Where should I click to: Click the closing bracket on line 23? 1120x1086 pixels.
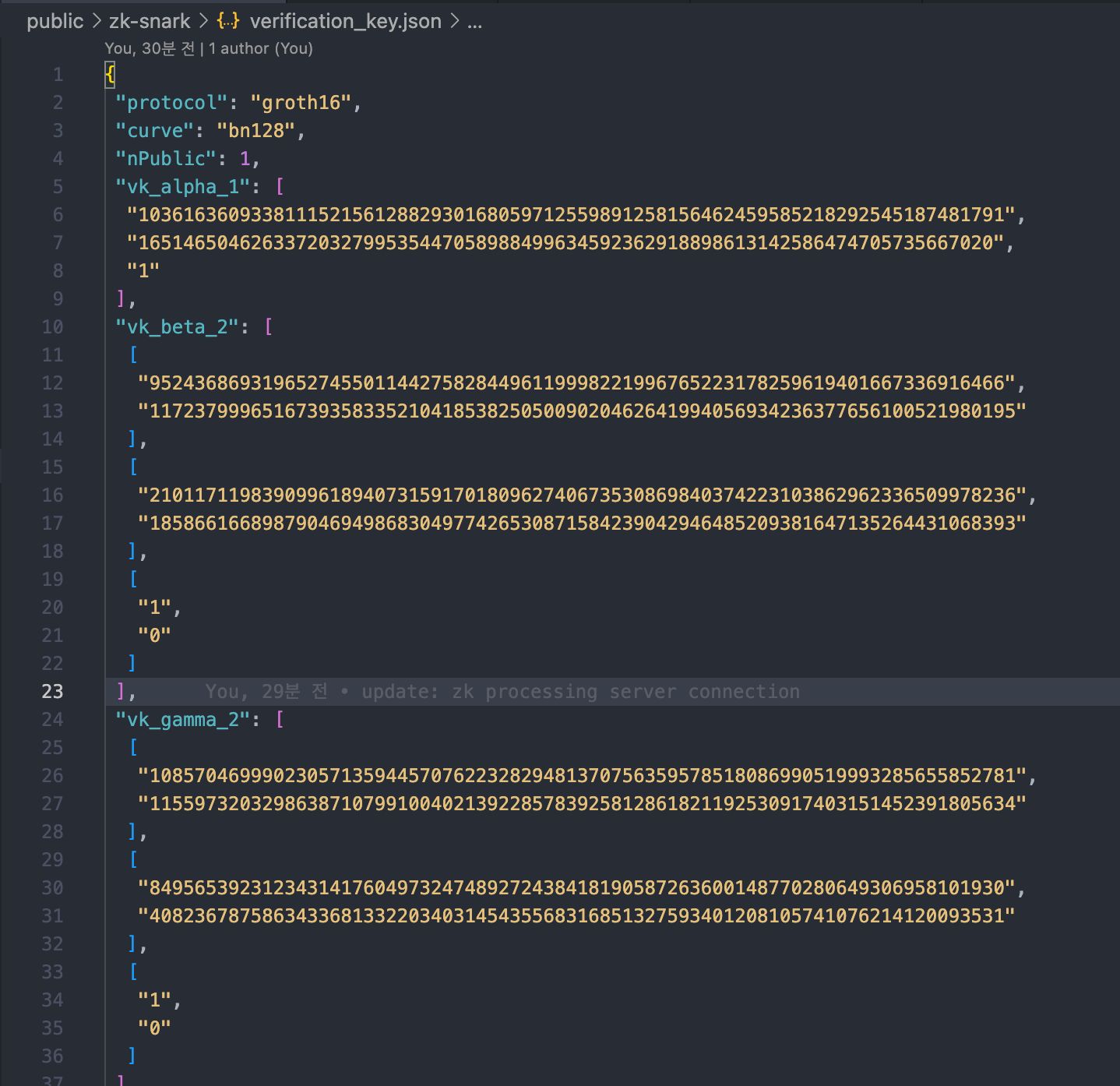(121, 692)
